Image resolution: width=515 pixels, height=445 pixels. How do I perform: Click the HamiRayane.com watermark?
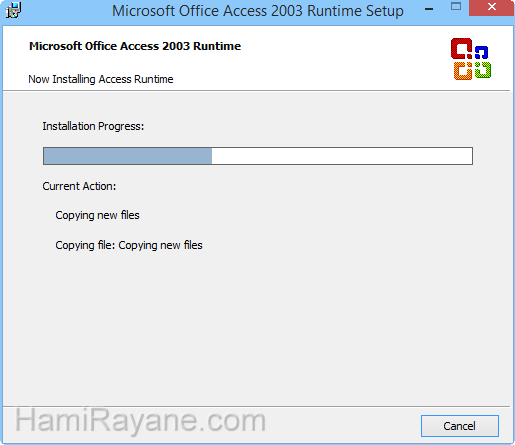tap(140, 421)
